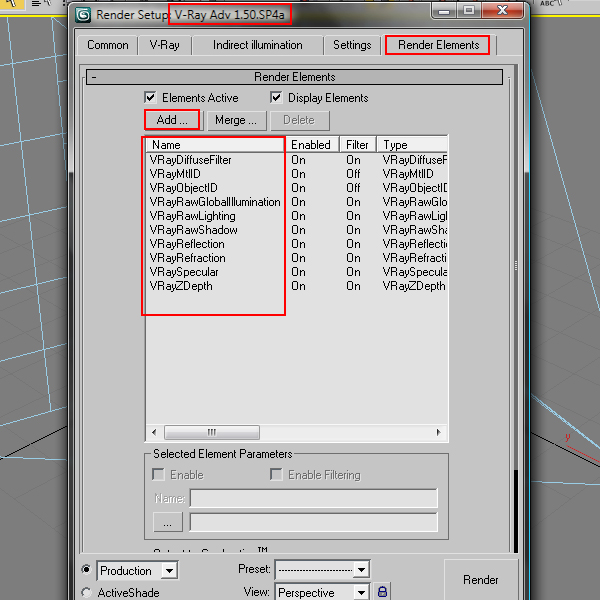Collapse the Render Elements rollout
This screenshot has width=600, height=600.
(x=93, y=77)
